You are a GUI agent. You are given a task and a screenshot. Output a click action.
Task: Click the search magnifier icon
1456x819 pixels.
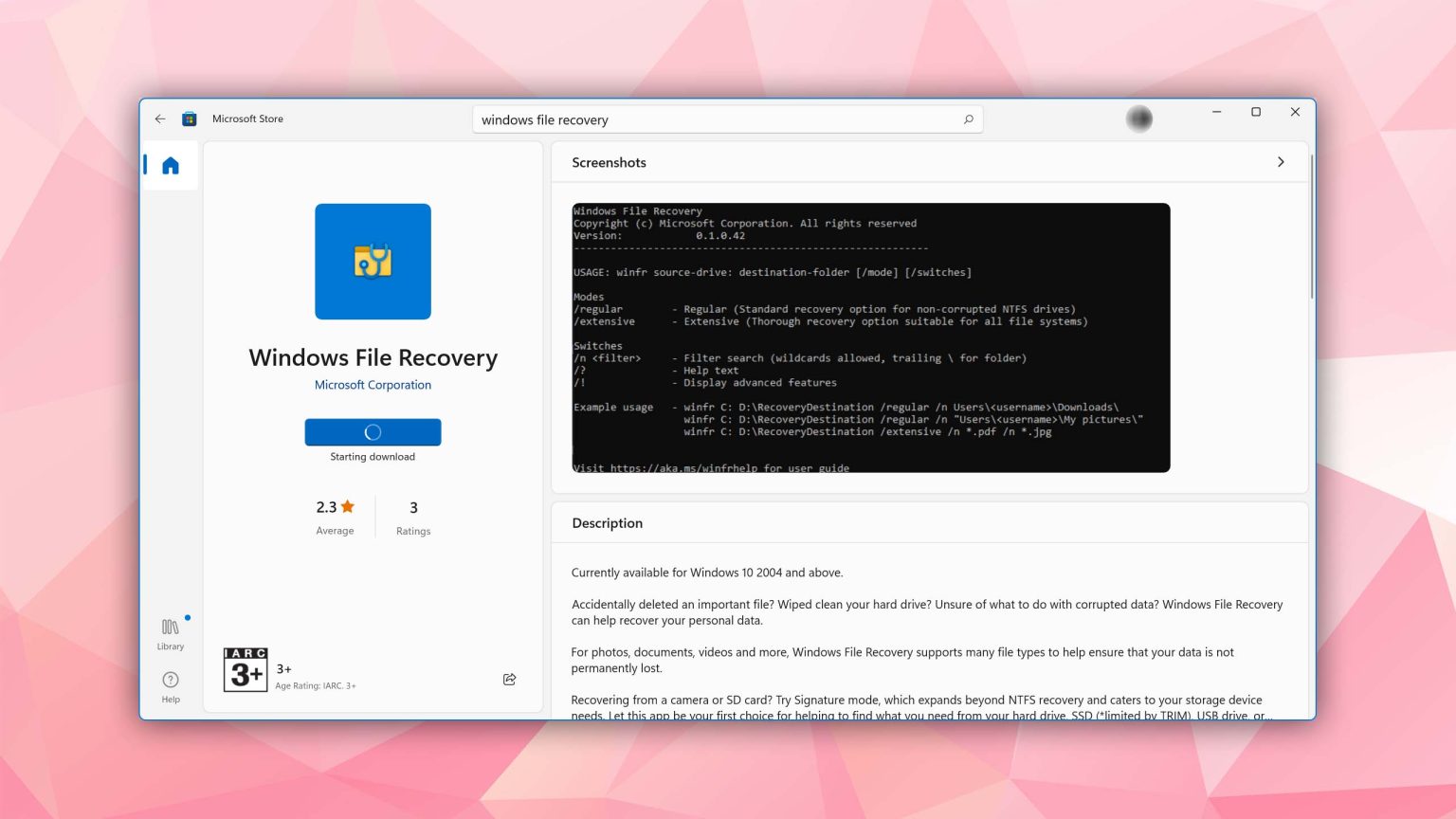click(x=968, y=118)
